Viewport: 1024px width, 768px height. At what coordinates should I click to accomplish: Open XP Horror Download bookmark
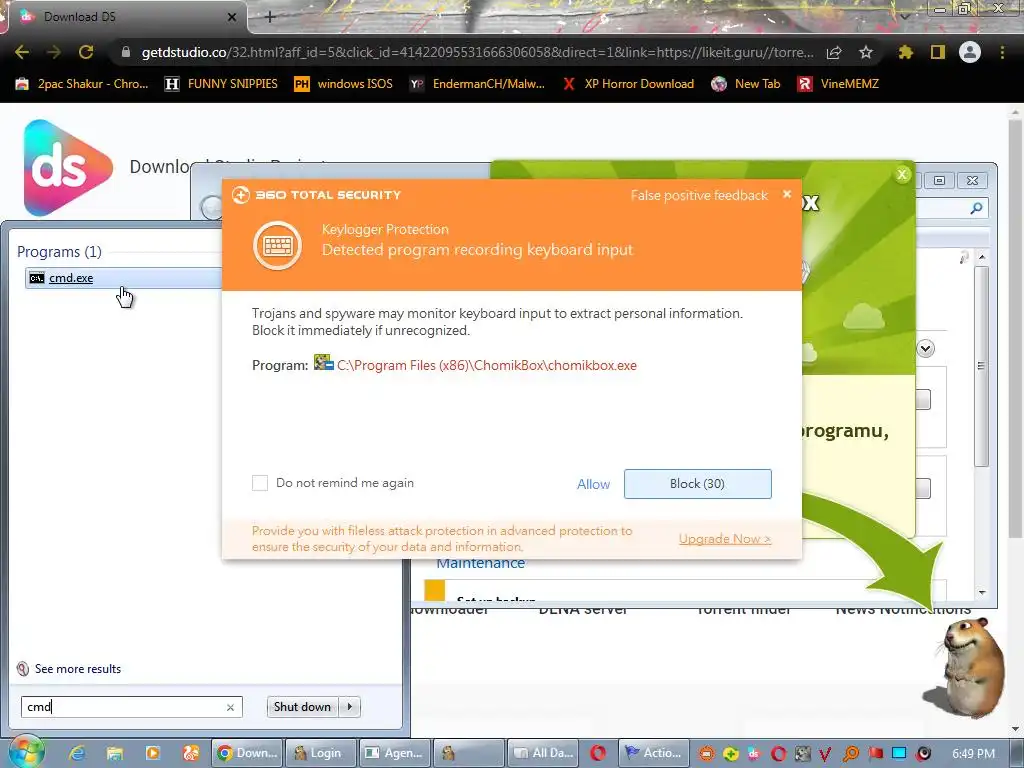click(628, 84)
